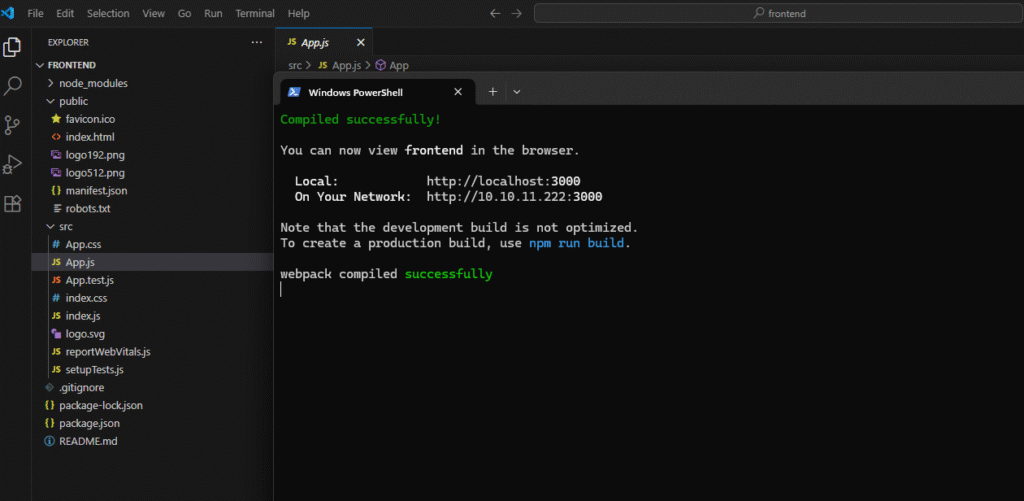Open the Selection menu
Image resolution: width=1024 pixels, height=501 pixels.
108,14
